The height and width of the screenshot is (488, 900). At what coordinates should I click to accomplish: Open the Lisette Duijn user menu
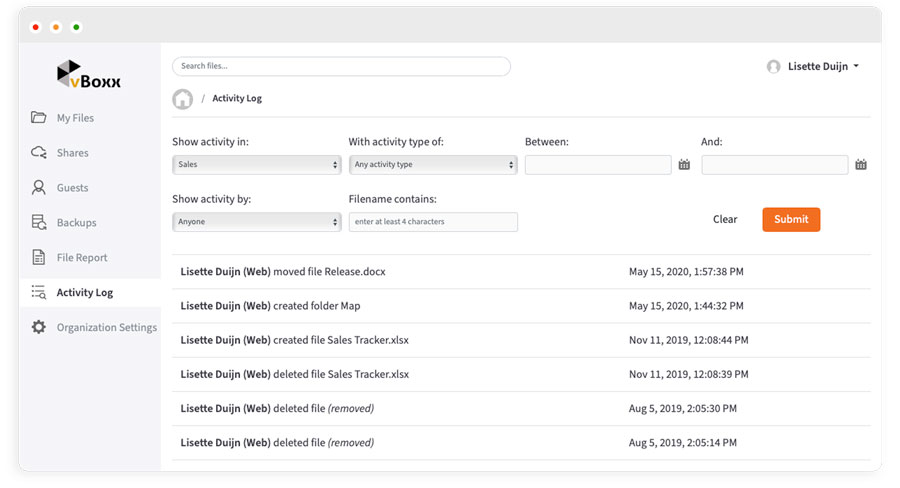pyautogui.click(x=813, y=67)
